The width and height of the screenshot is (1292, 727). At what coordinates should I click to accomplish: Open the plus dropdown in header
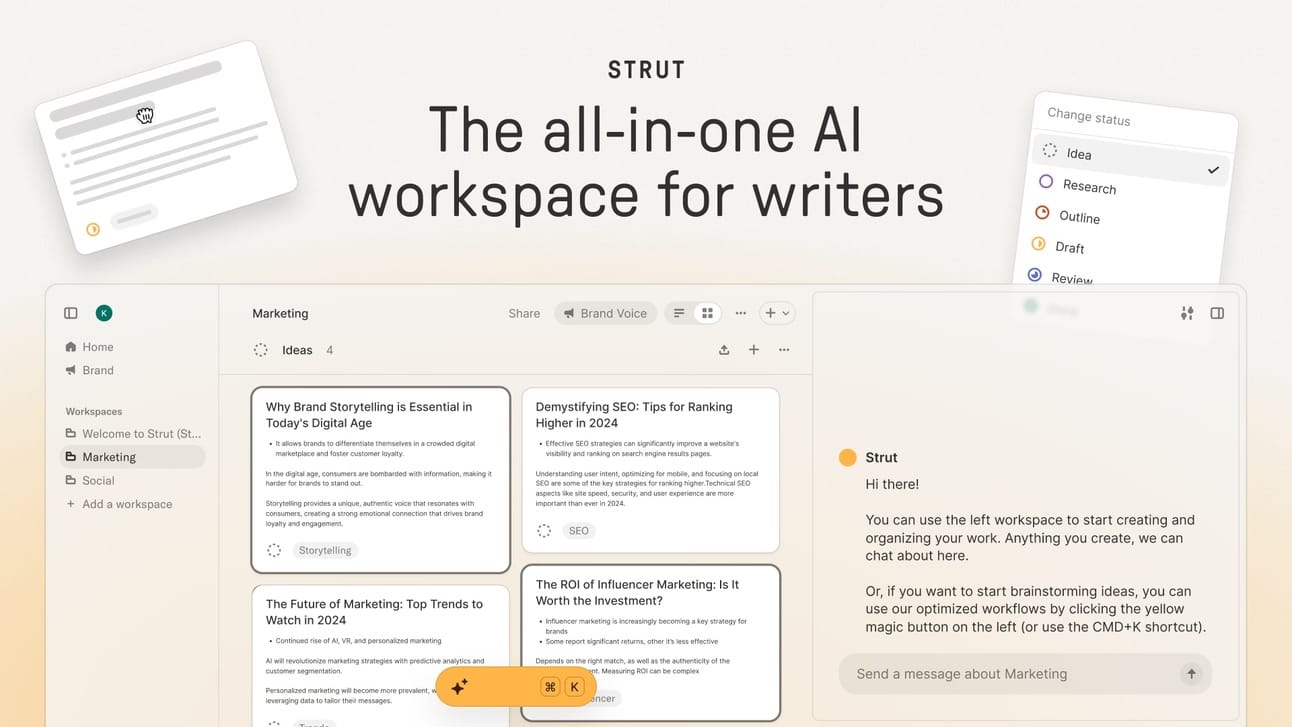point(777,313)
